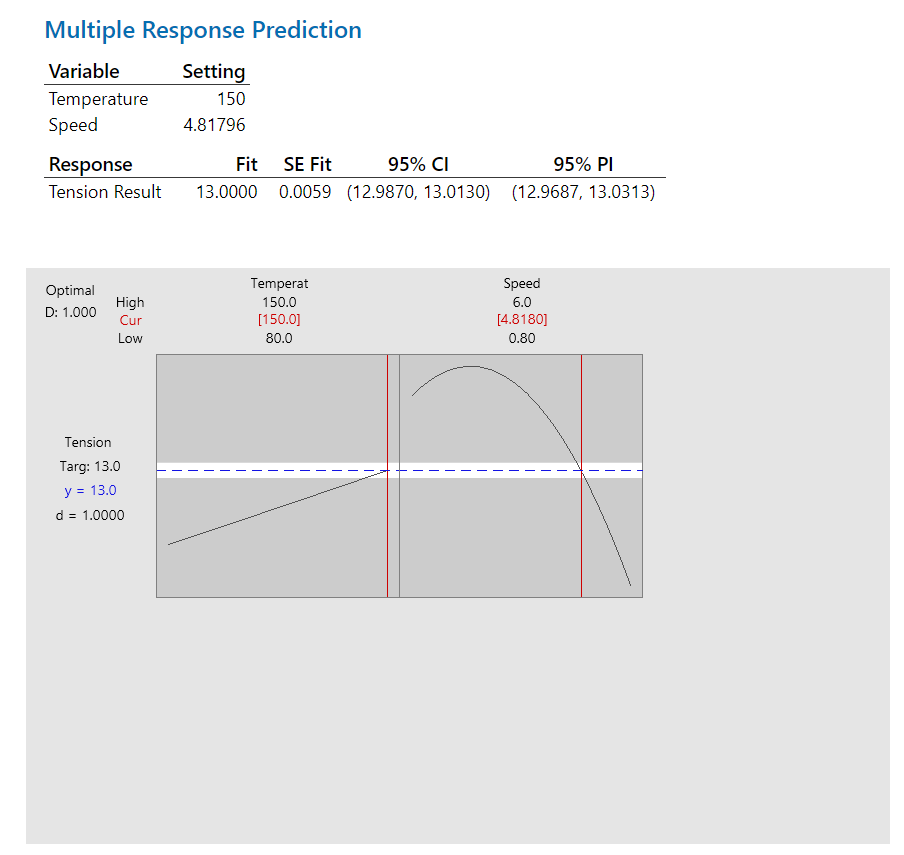Click the Temperature setting value 150
This screenshot has width=904, height=855.
click(231, 99)
